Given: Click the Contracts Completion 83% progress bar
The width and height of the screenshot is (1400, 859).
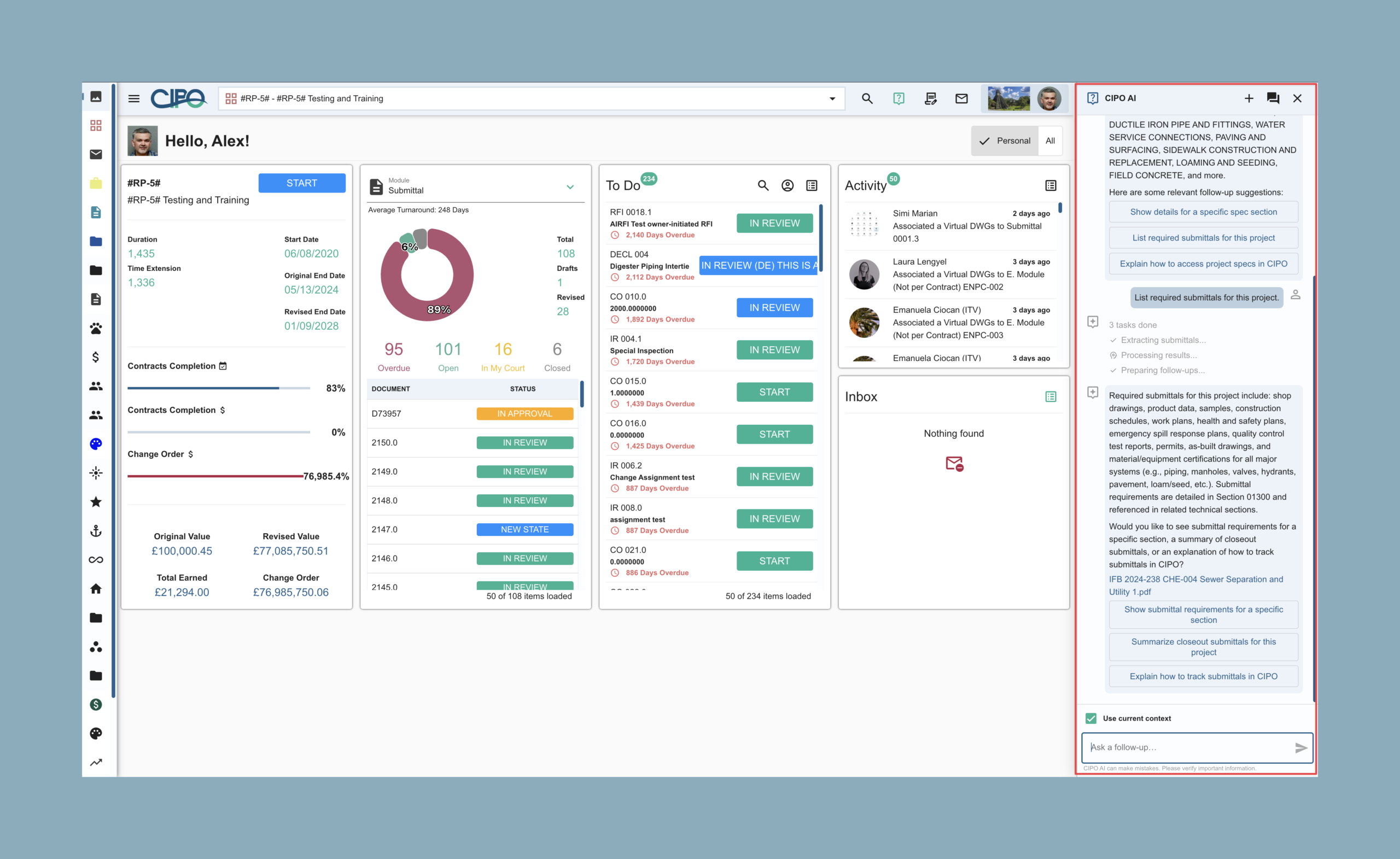Looking at the screenshot, I should pos(219,388).
